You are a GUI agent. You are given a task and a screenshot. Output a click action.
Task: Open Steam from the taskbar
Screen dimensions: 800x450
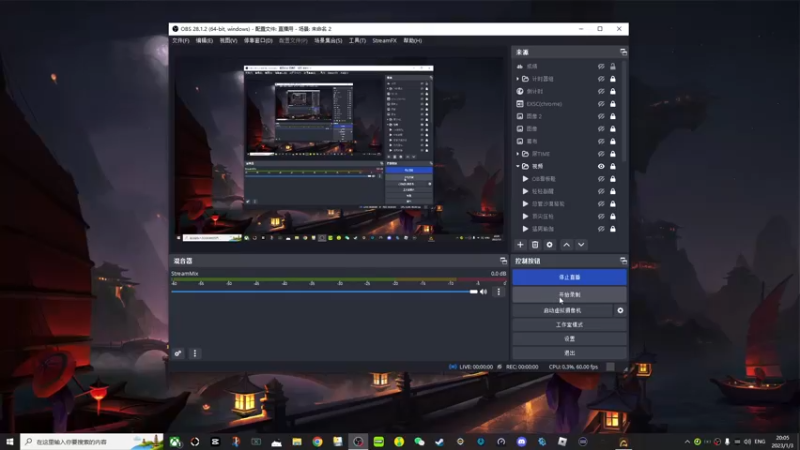440,442
